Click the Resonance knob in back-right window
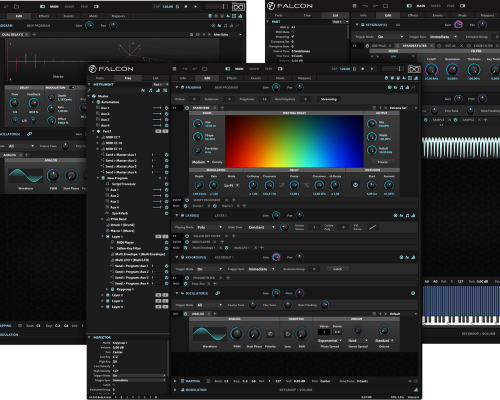This screenshot has width=500, height=400. click(452, 70)
